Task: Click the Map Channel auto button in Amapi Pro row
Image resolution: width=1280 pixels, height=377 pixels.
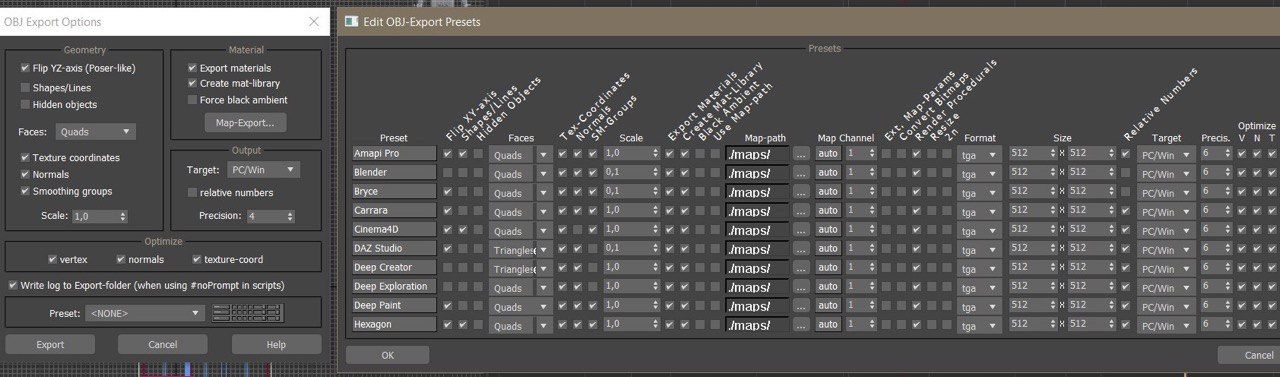Action: click(x=828, y=154)
